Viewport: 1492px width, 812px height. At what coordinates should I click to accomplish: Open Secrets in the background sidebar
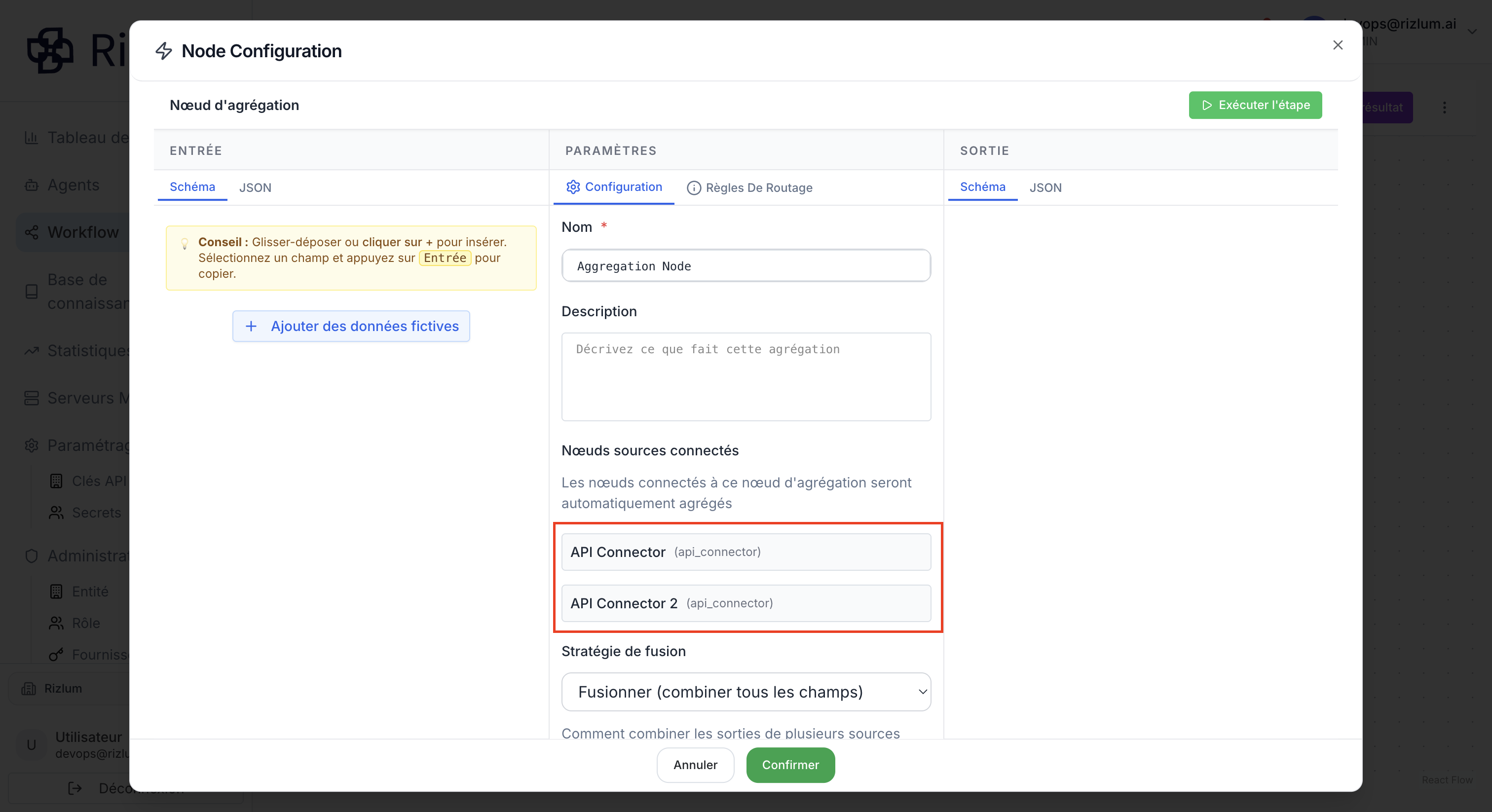(96, 513)
